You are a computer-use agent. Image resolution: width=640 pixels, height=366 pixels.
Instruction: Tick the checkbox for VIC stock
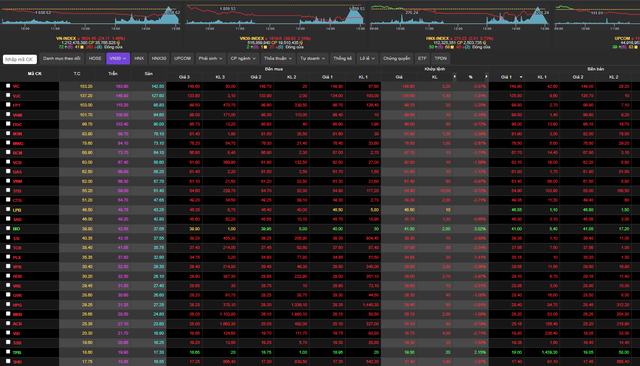(8, 86)
